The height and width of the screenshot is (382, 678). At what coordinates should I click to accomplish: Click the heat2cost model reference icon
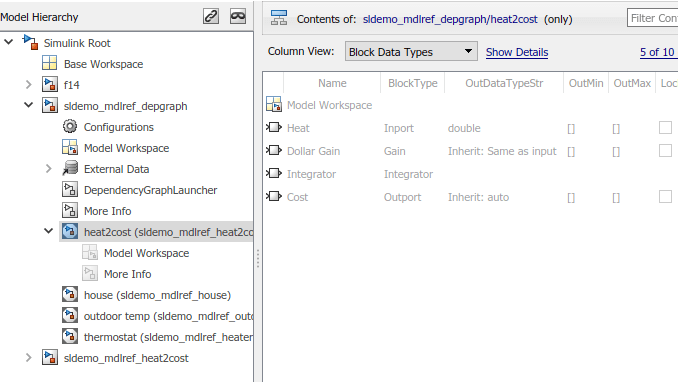click(x=70, y=231)
